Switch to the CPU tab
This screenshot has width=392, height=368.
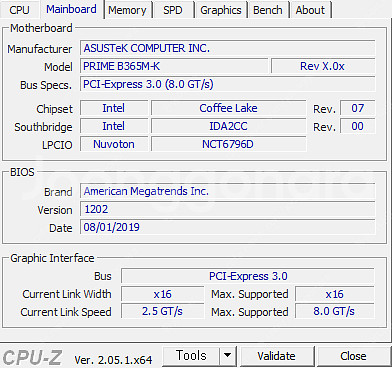pos(20,10)
